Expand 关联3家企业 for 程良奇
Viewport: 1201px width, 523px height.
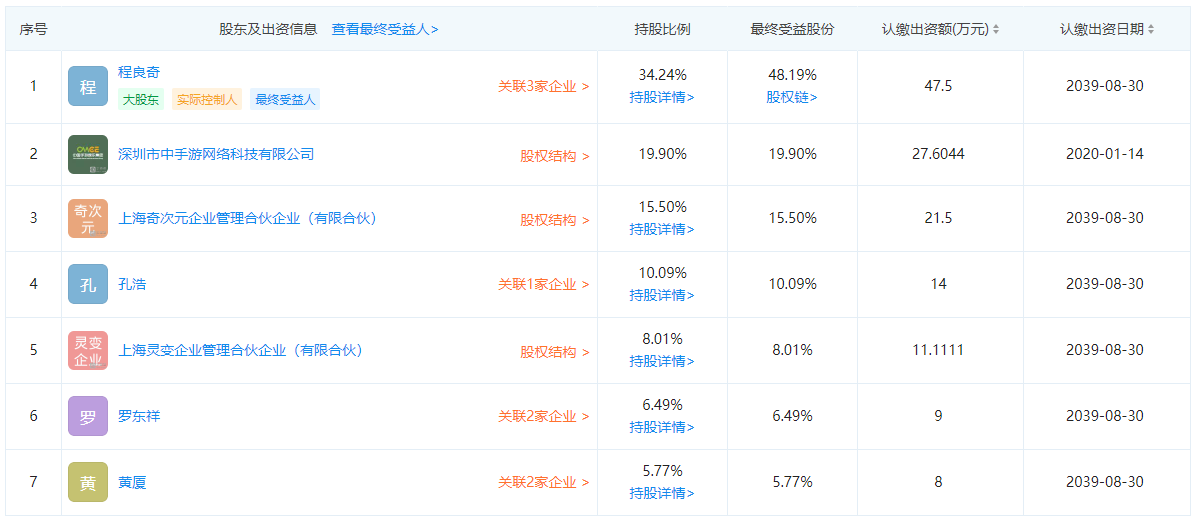[x=543, y=87]
